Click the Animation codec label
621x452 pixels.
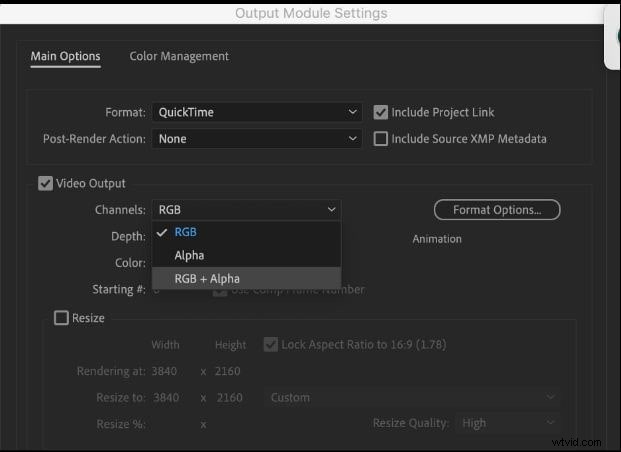pos(437,239)
